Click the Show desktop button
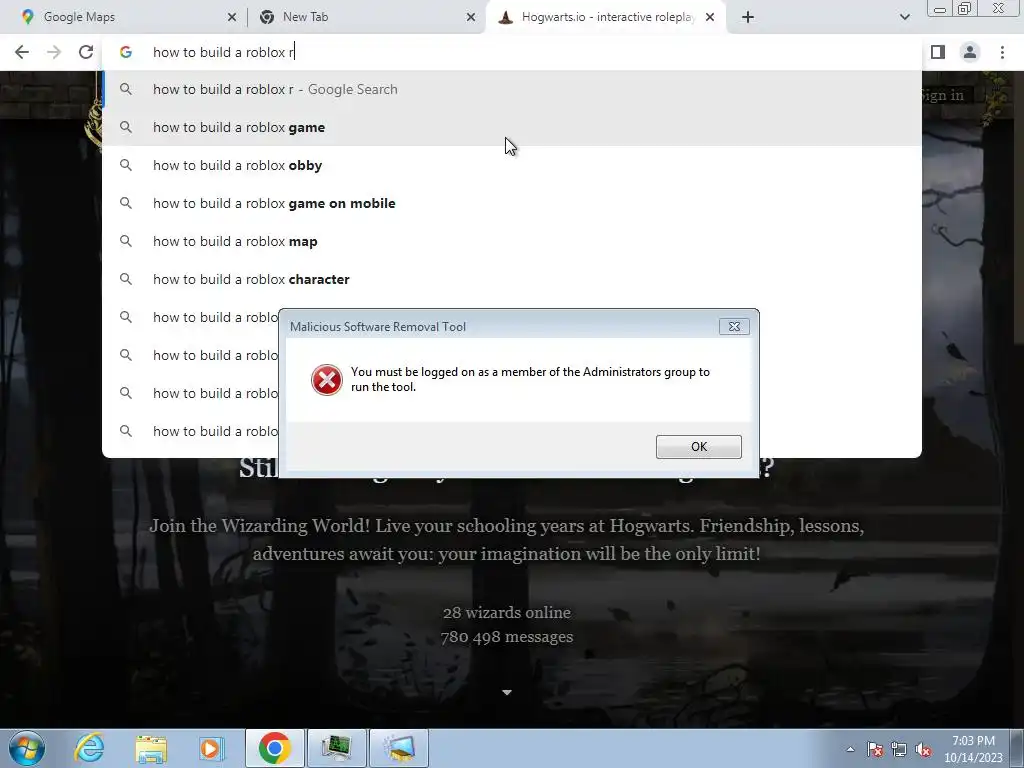The width and height of the screenshot is (1024, 768). 1018,748
